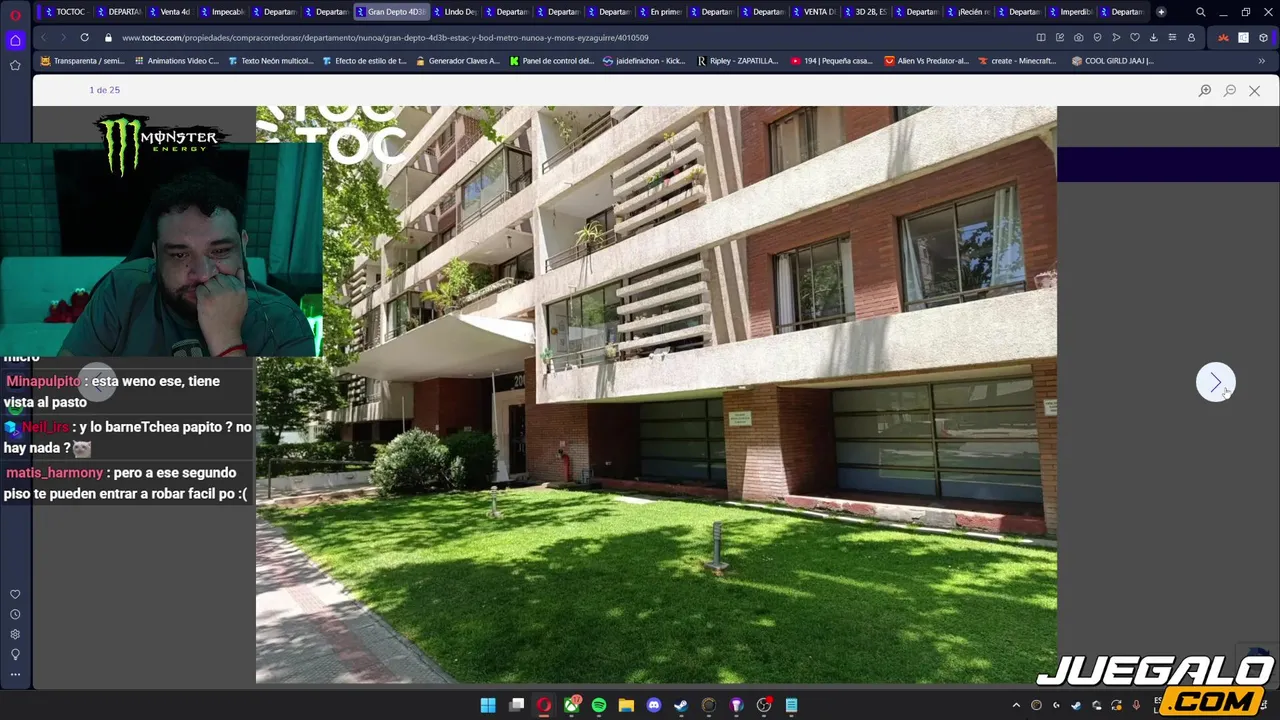Screen dimensions: 1280x720
Task: Switch to the 3D 2B, ES tab
Action: (865, 12)
